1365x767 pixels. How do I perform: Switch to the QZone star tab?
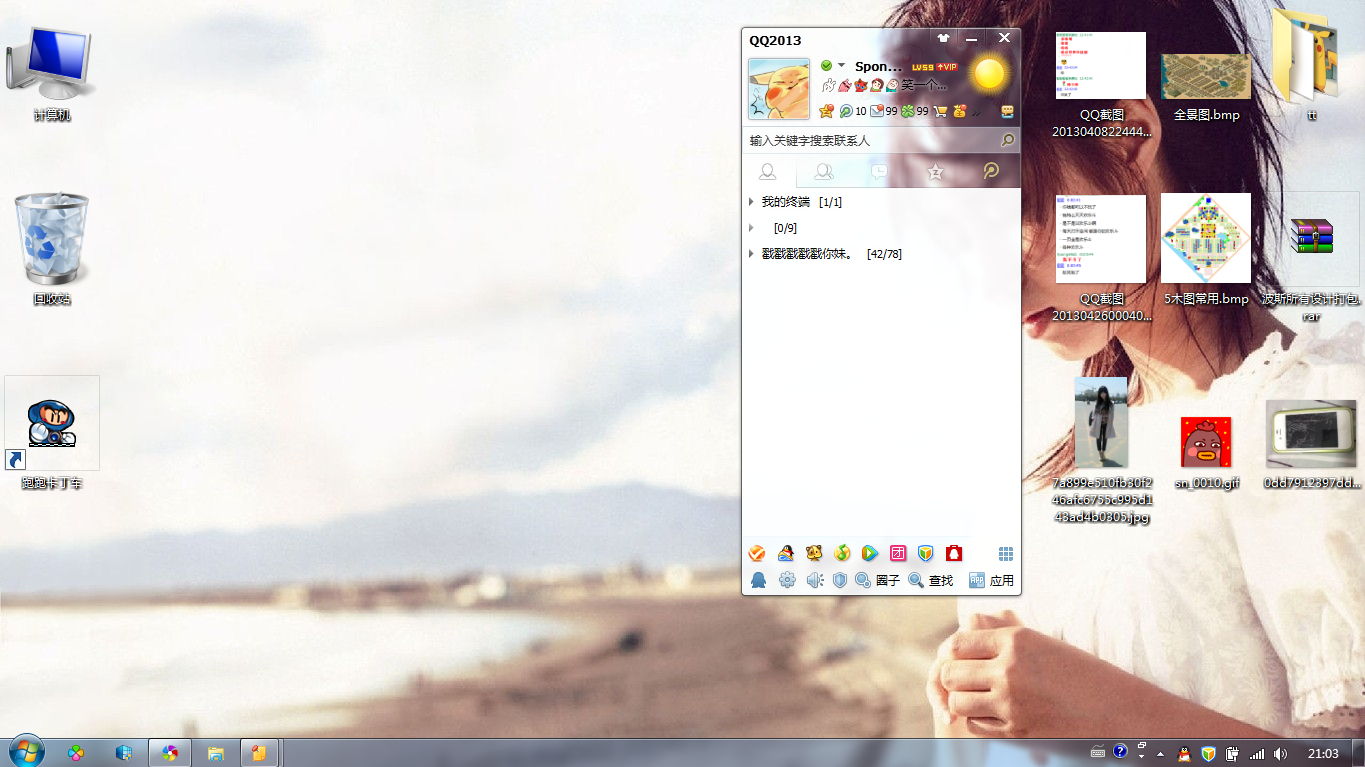[x=935, y=172]
